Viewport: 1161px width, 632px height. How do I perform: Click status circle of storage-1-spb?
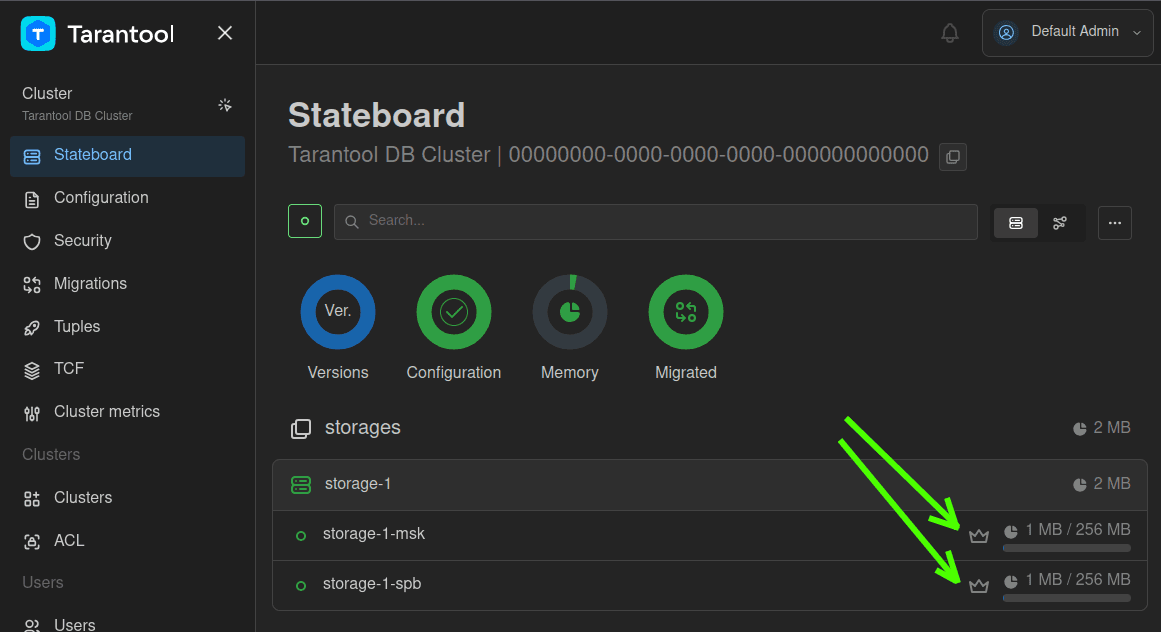tap(301, 586)
